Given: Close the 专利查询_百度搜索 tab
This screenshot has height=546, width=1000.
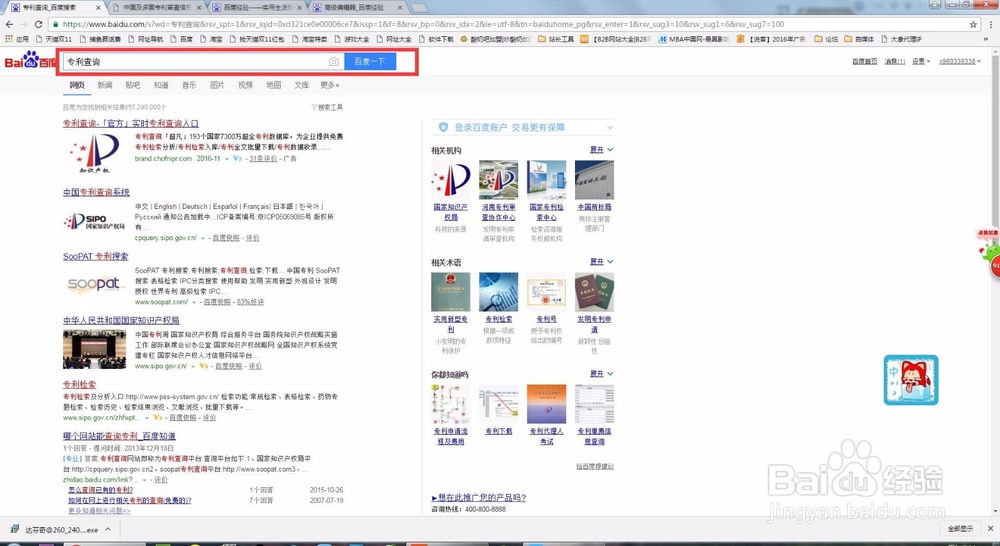Looking at the screenshot, I should click(98, 8).
